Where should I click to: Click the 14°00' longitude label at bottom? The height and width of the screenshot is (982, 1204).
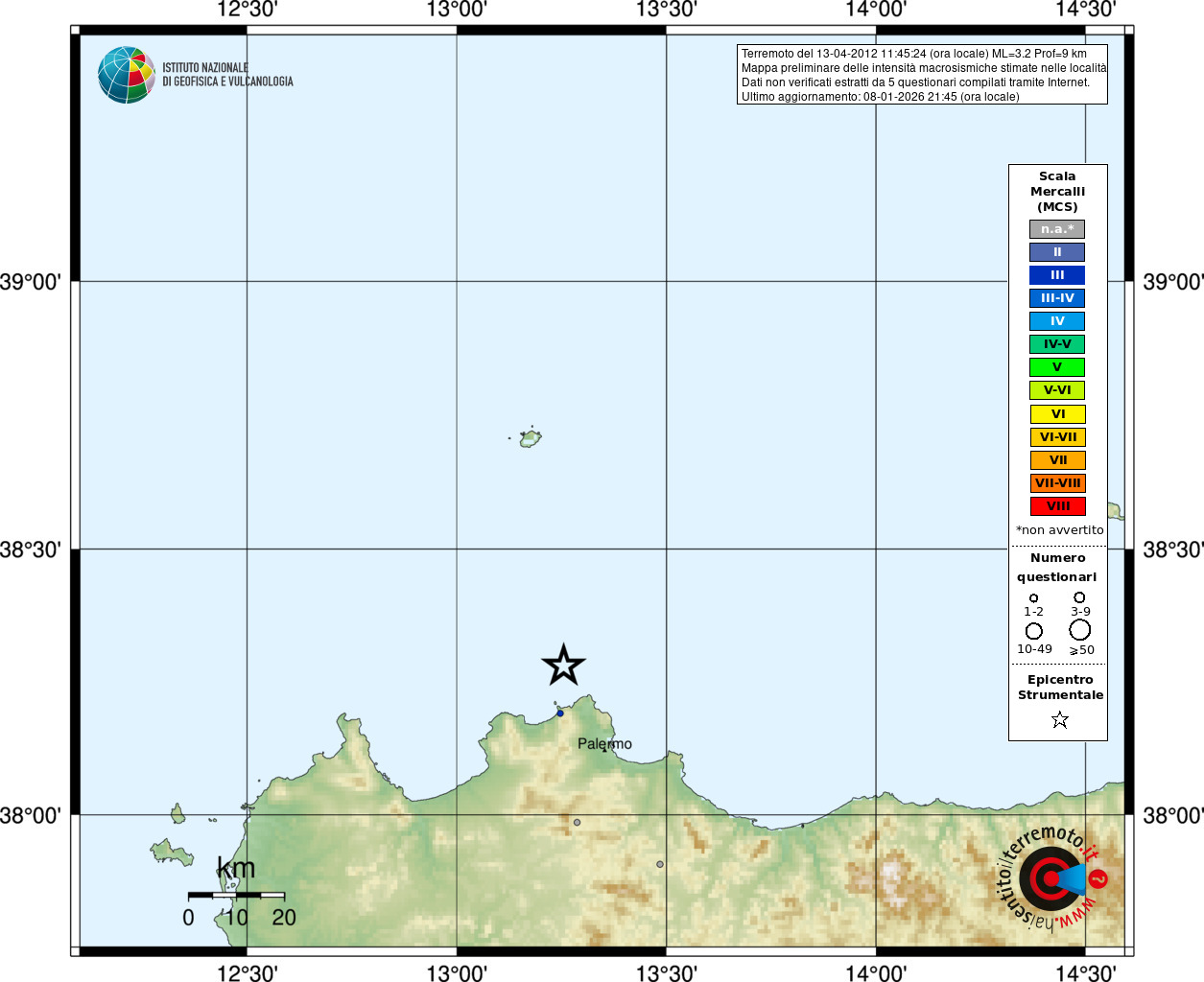point(876,973)
